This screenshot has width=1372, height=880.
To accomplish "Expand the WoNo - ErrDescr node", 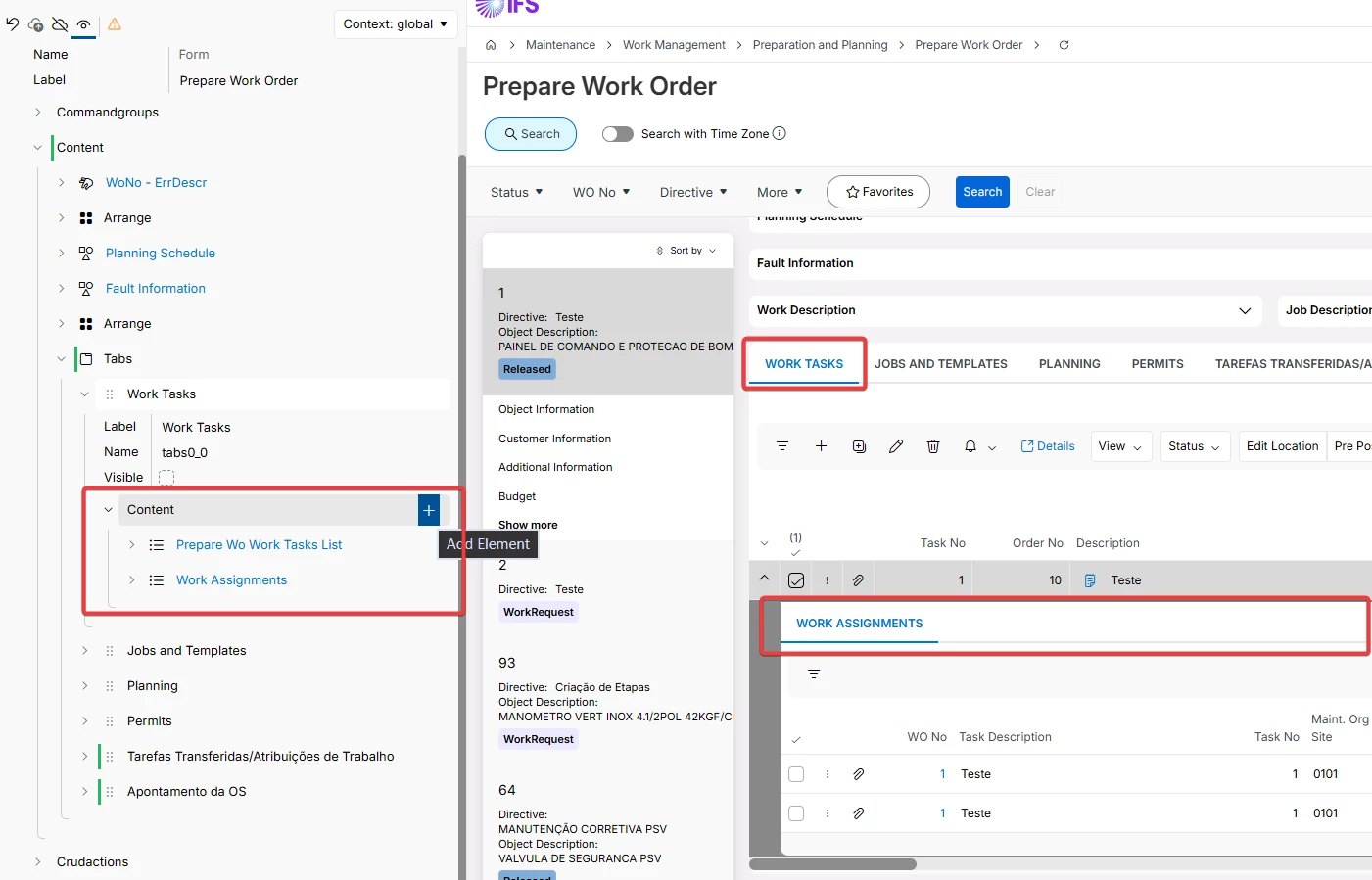I will [x=62, y=183].
